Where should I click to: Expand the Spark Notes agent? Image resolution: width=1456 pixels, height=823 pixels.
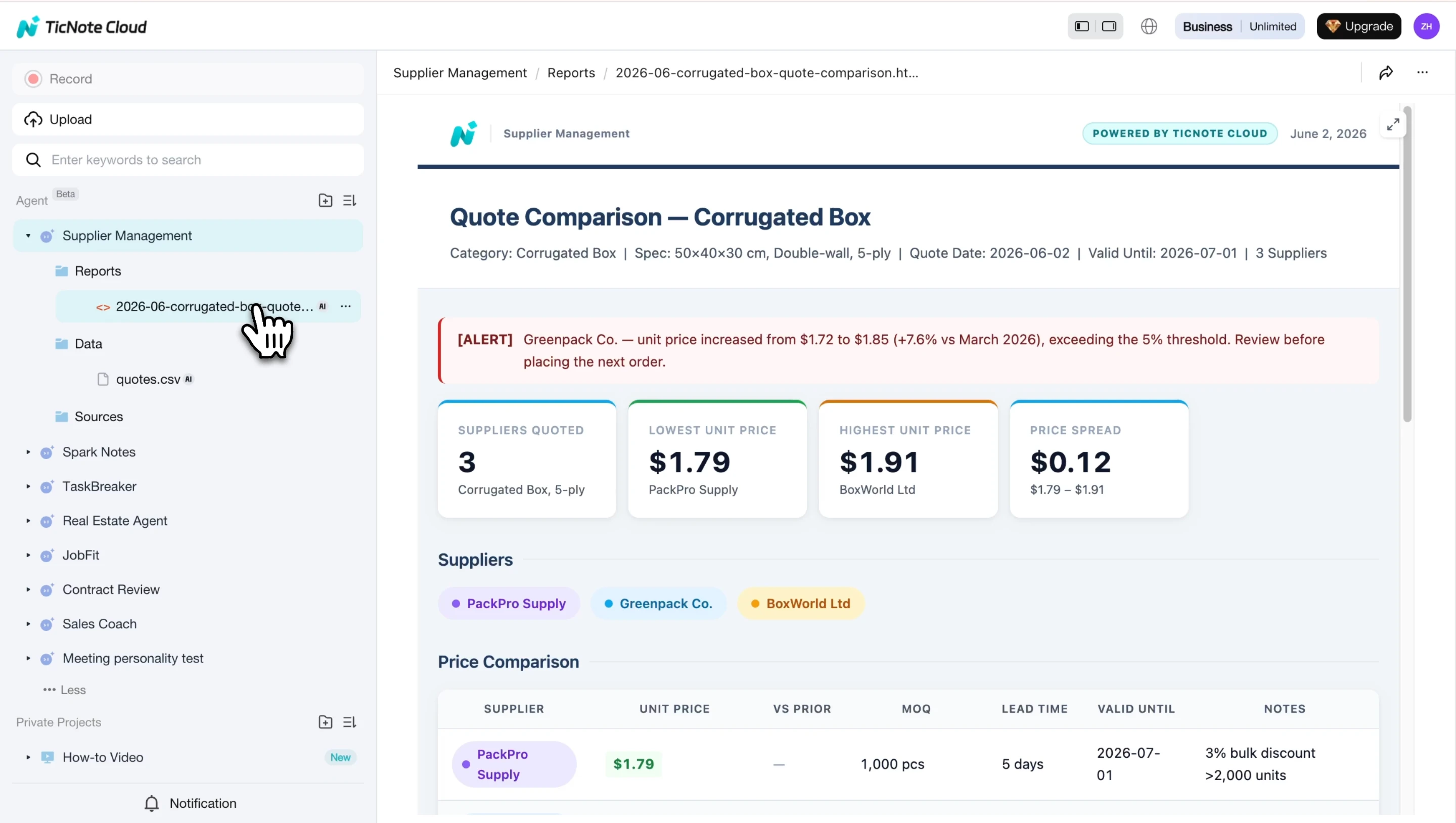click(28, 452)
